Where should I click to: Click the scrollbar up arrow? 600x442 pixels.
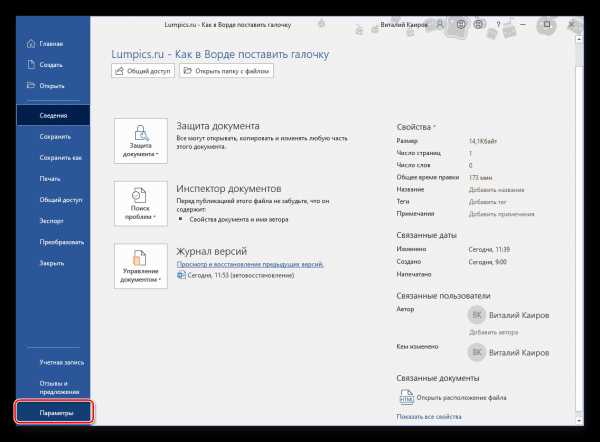tap(579, 39)
